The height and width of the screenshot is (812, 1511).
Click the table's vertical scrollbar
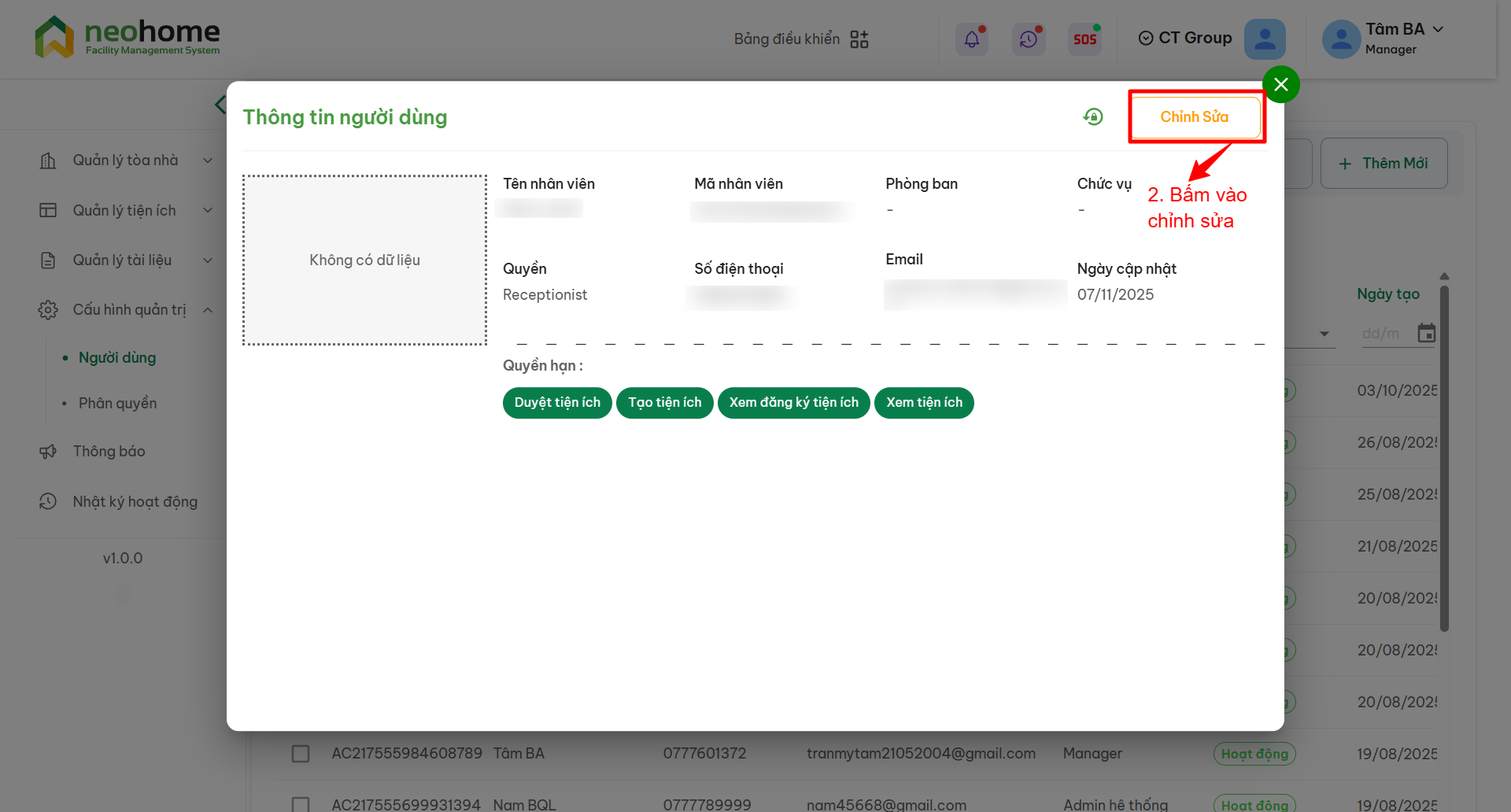pyautogui.click(x=1444, y=456)
